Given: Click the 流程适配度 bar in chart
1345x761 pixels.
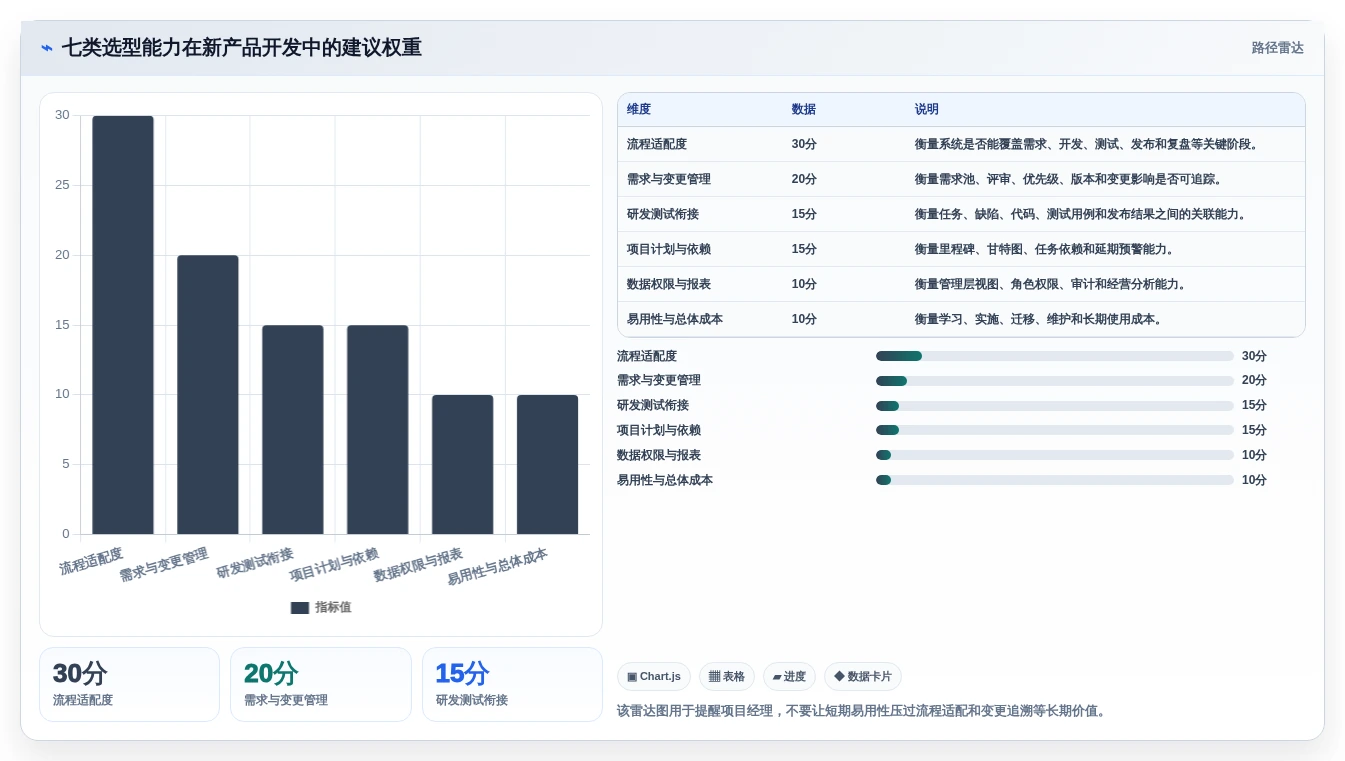Looking at the screenshot, I should click(123, 325).
